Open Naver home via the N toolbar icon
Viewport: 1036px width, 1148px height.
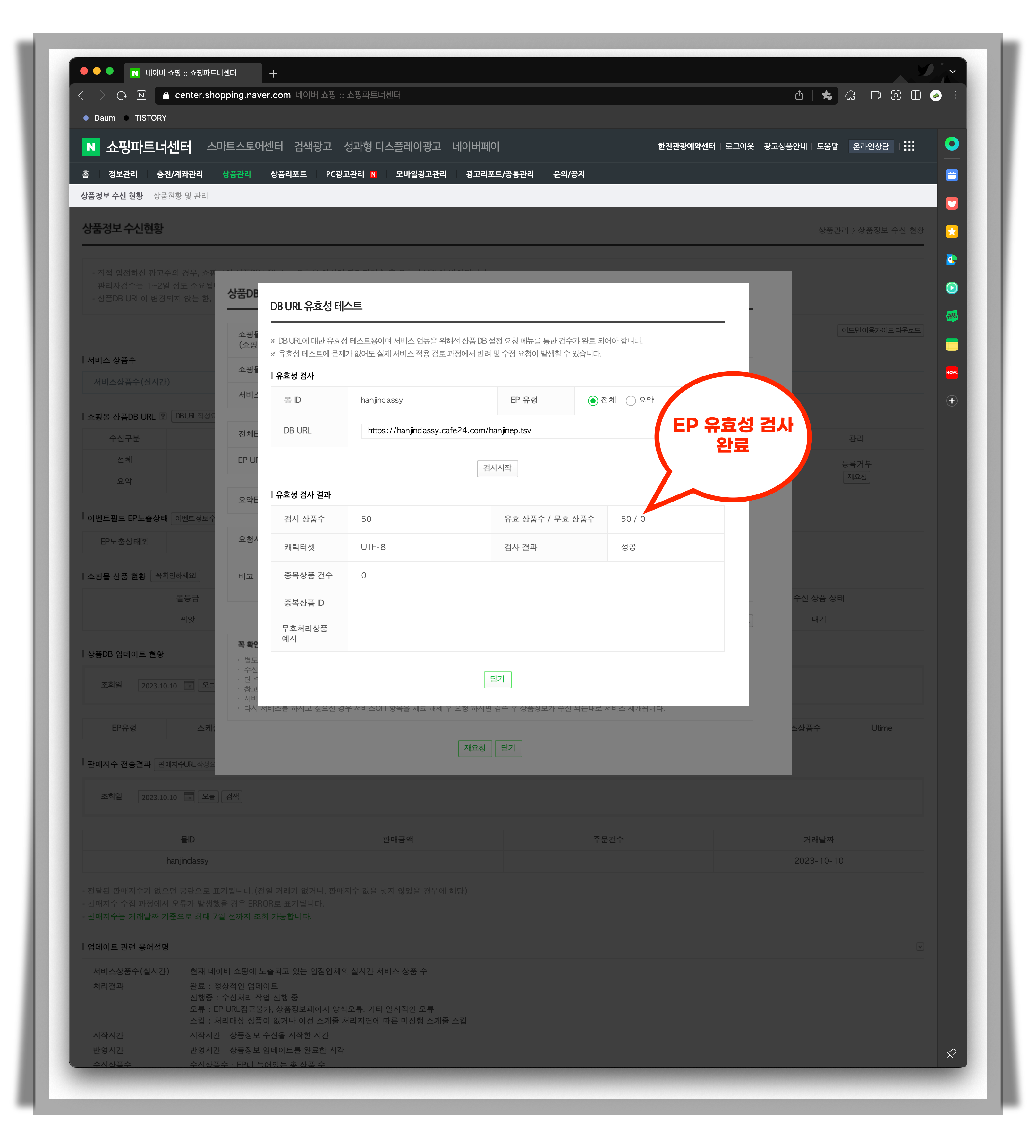click(x=142, y=95)
